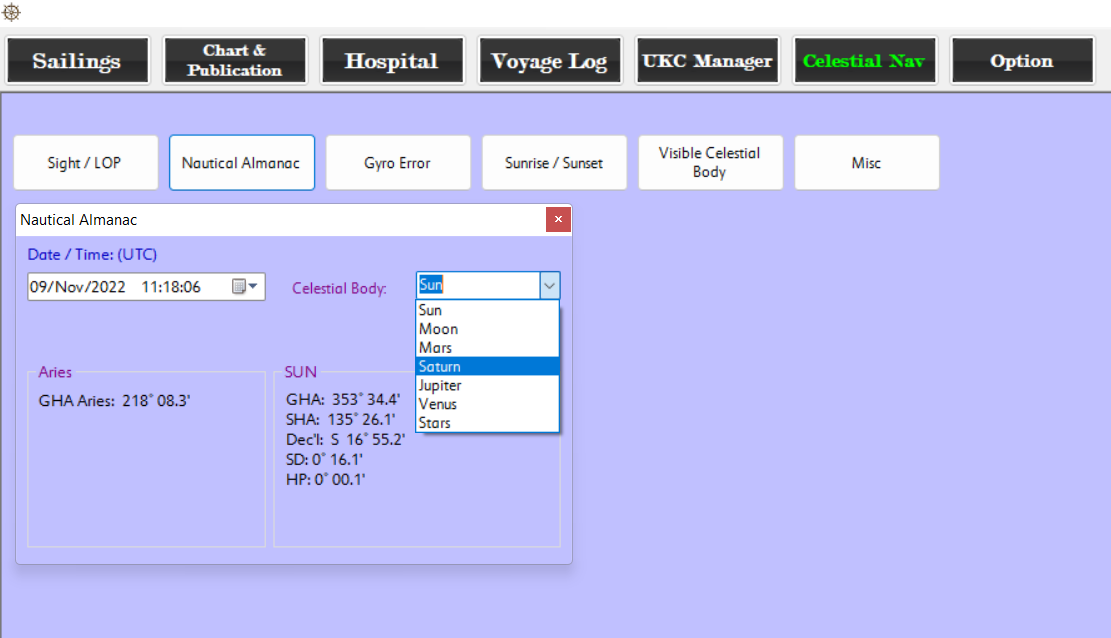Collapse the Celestial Body dropdown arrow
The height and width of the screenshot is (638, 1111).
pos(549,286)
